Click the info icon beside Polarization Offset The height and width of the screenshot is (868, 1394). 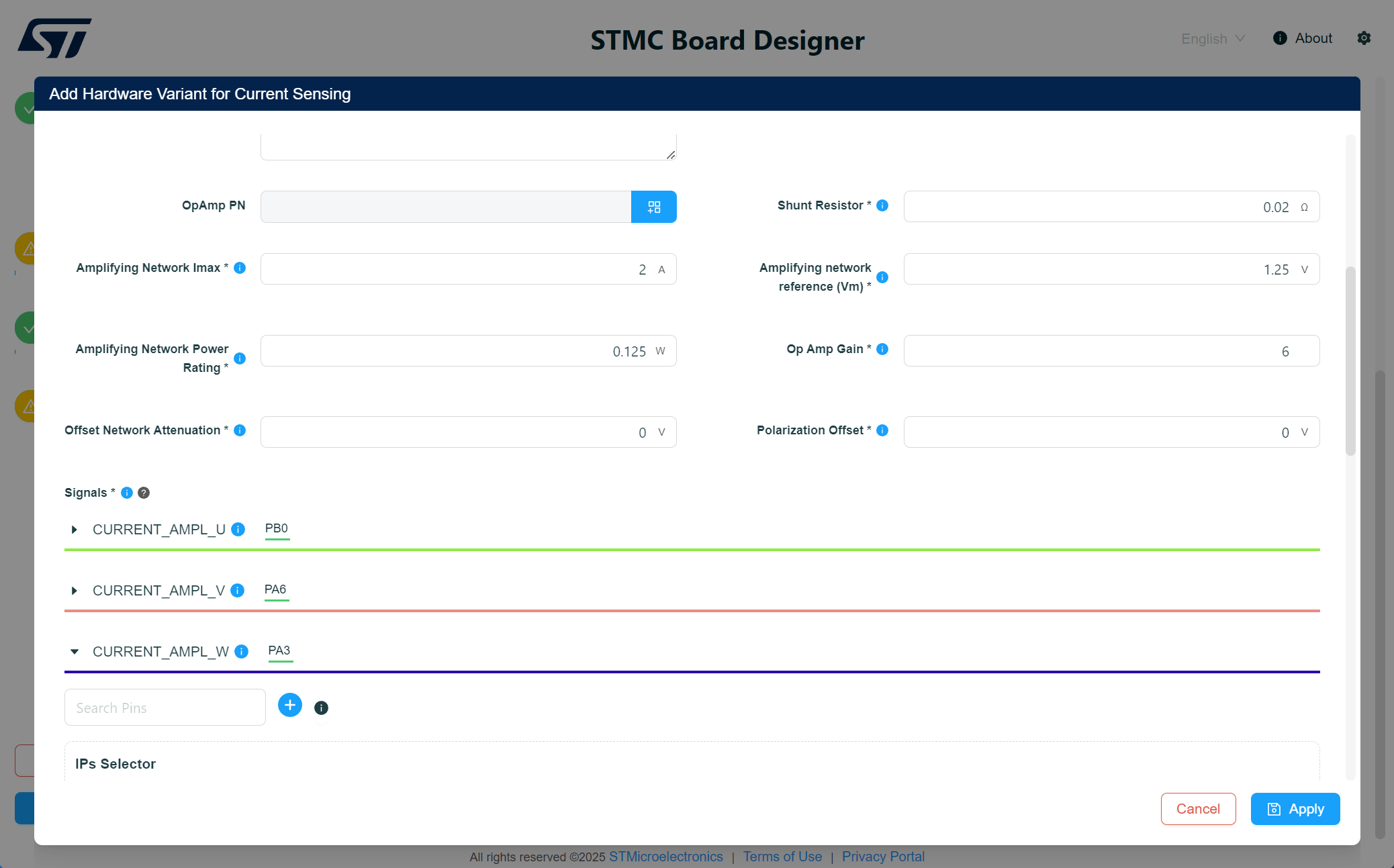[882, 430]
